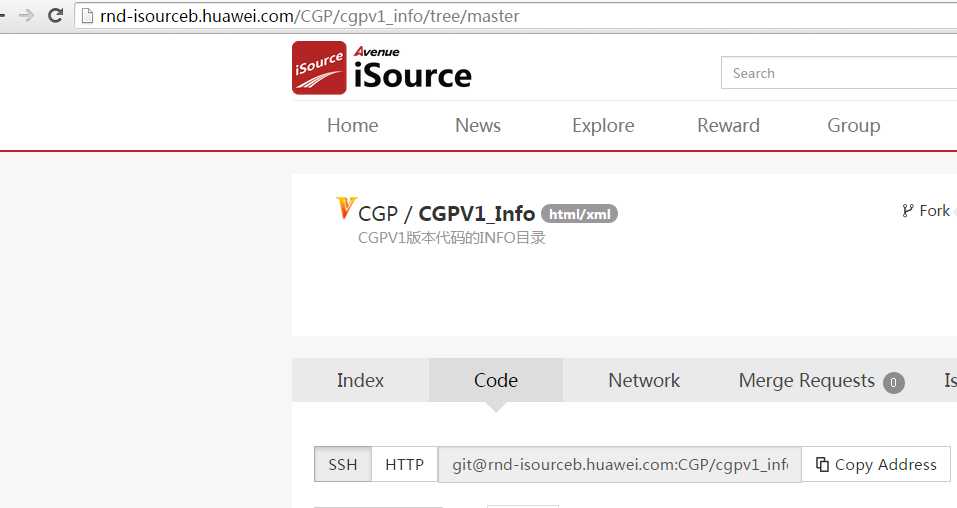This screenshot has height=508, width=957.
Task: Click the Merge Requests count badge
Action: coord(894,383)
